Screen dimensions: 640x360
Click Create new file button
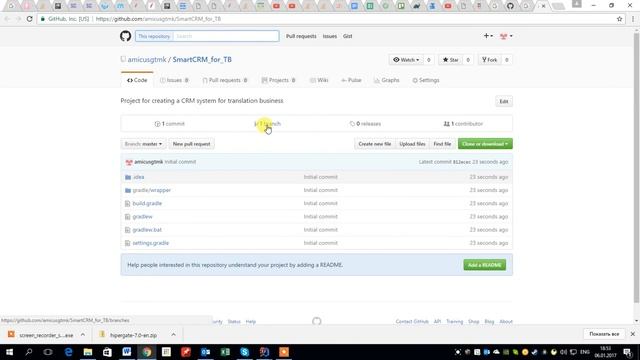click(375, 144)
